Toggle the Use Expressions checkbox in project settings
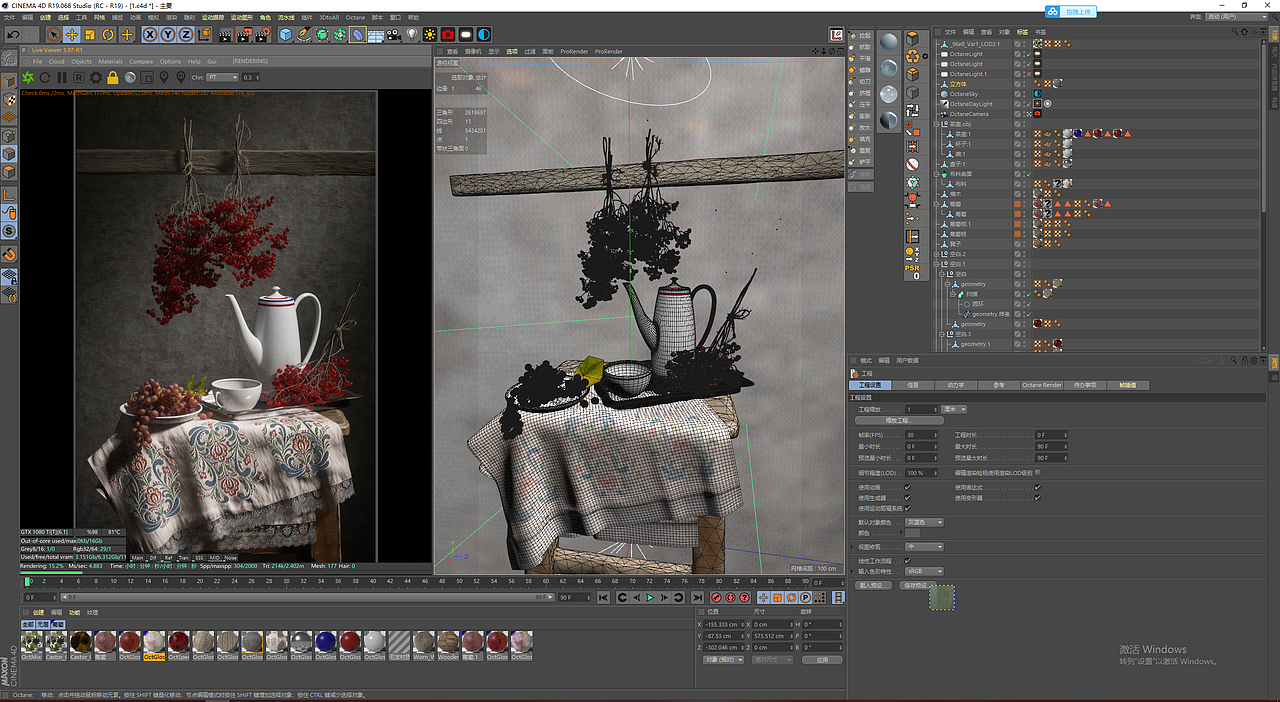This screenshot has height=702, width=1280. [x=1037, y=488]
